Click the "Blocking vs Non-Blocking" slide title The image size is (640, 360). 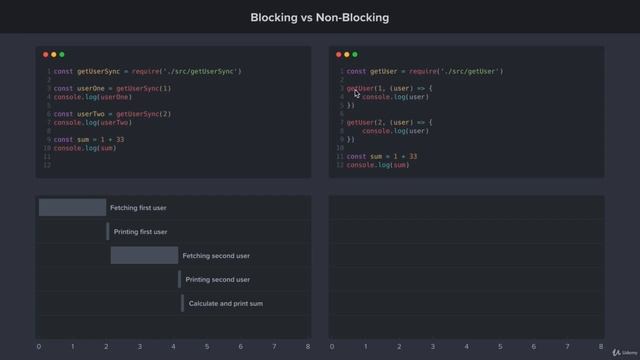pos(320,18)
